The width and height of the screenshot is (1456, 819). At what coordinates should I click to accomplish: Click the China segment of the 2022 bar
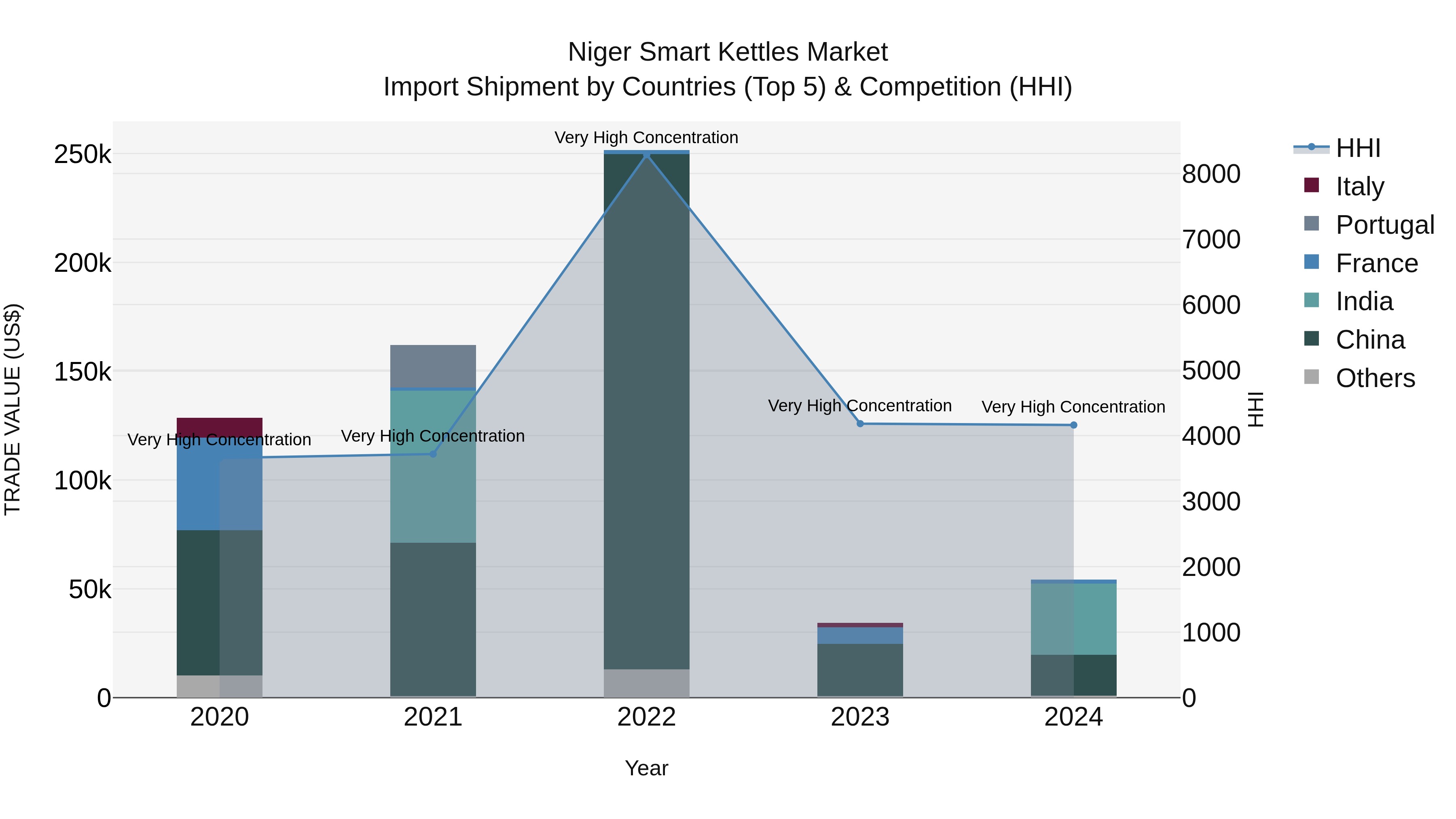pos(647,411)
